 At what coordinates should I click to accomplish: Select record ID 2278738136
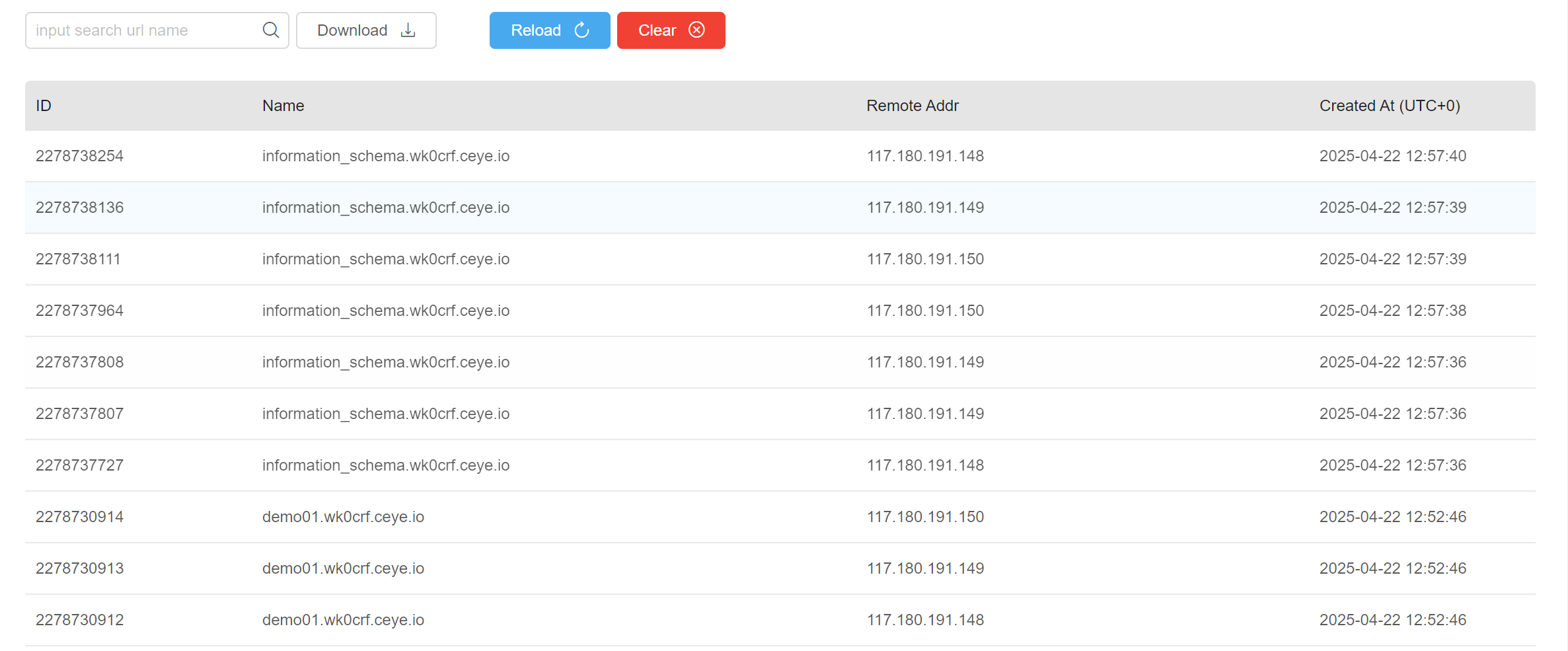(79, 208)
